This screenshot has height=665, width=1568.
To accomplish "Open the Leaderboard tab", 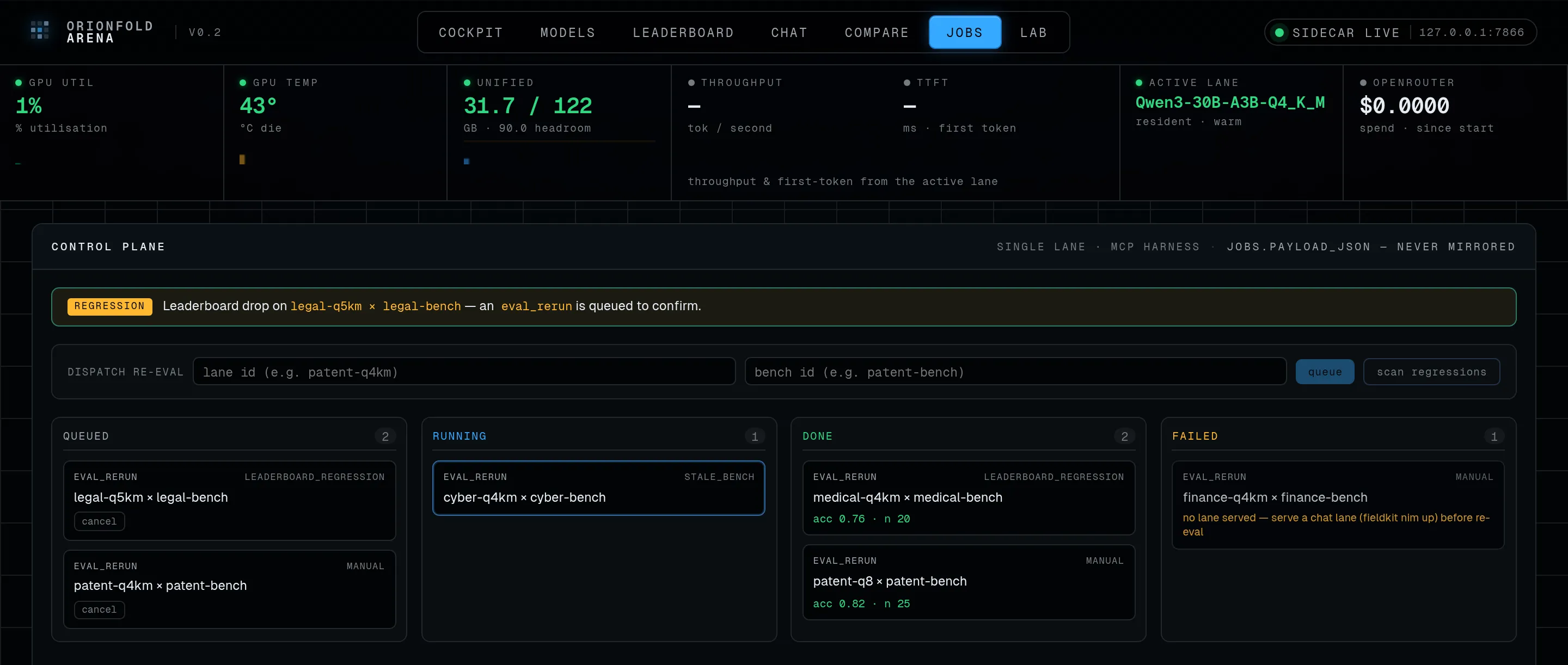I will click(683, 32).
